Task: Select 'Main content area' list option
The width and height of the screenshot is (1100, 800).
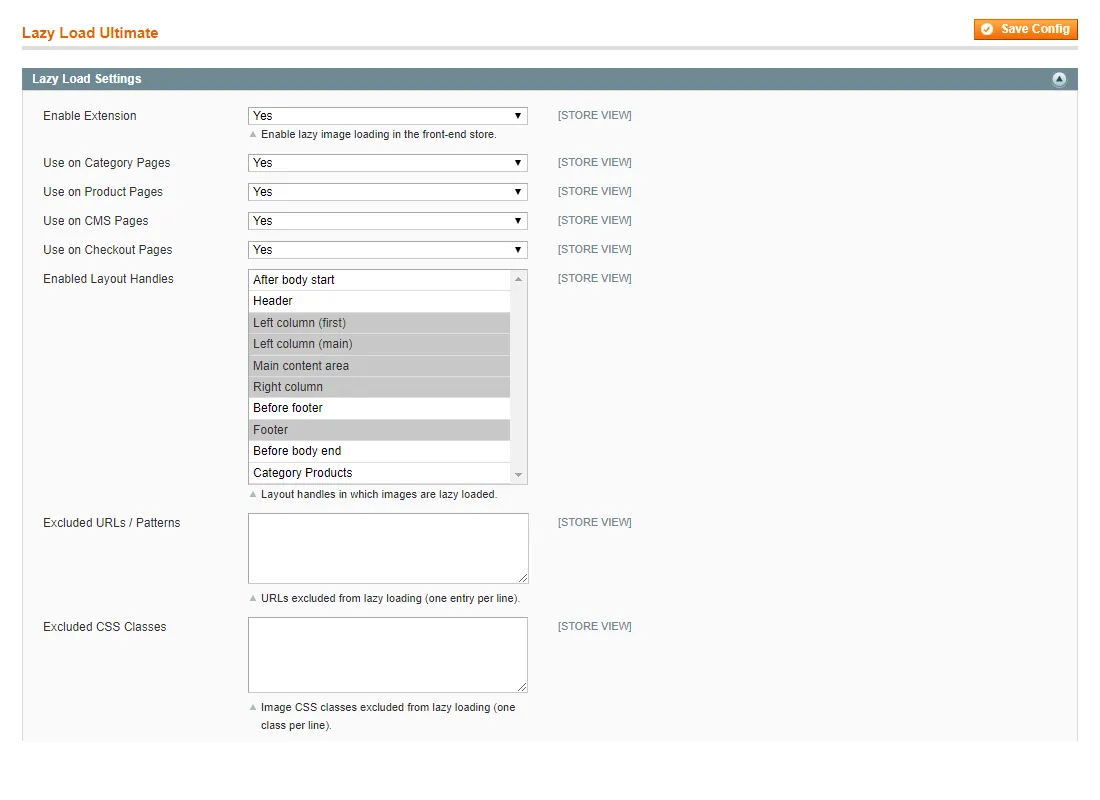Action: (x=379, y=366)
